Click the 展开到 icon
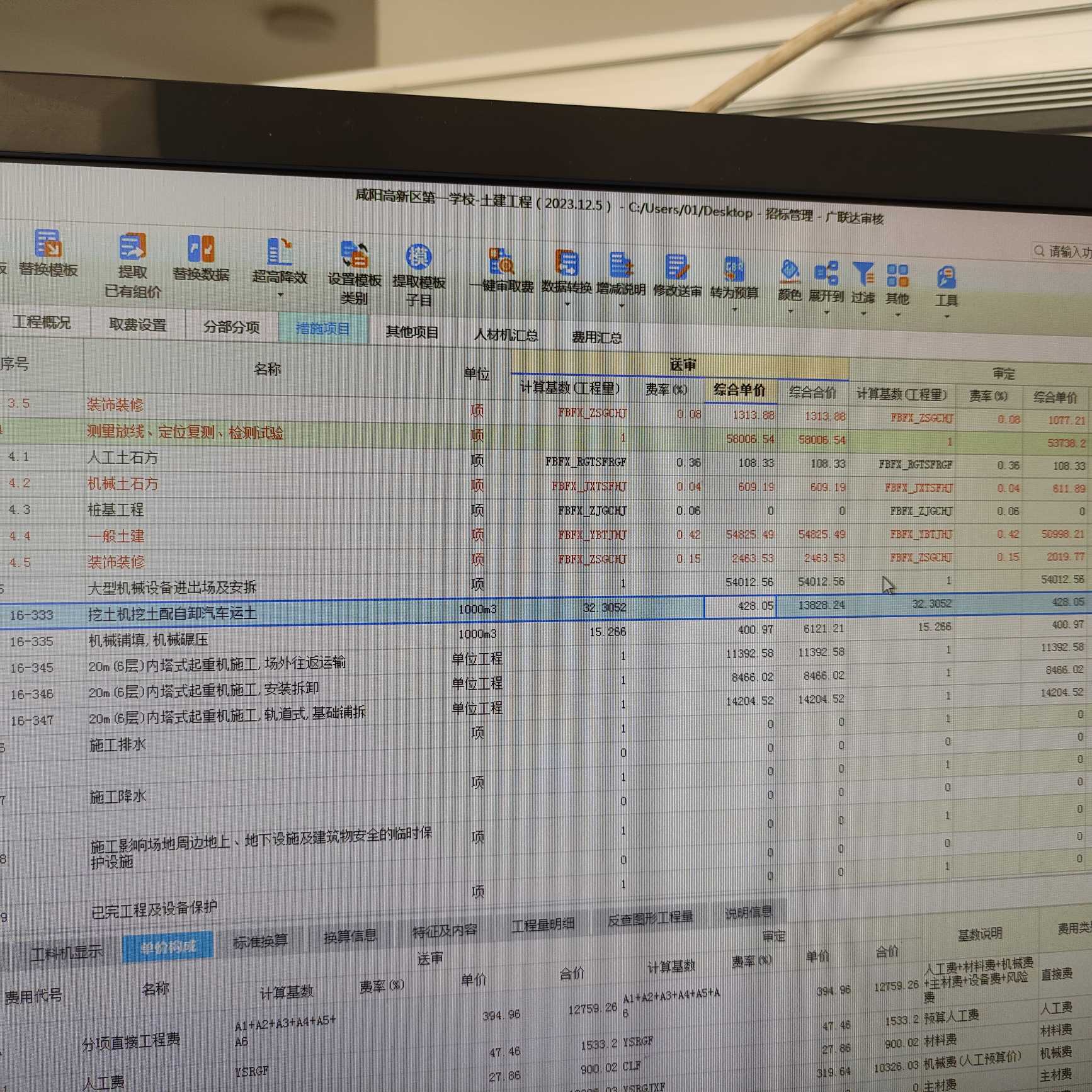Image resolution: width=1092 pixels, height=1092 pixels. pos(826,273)
